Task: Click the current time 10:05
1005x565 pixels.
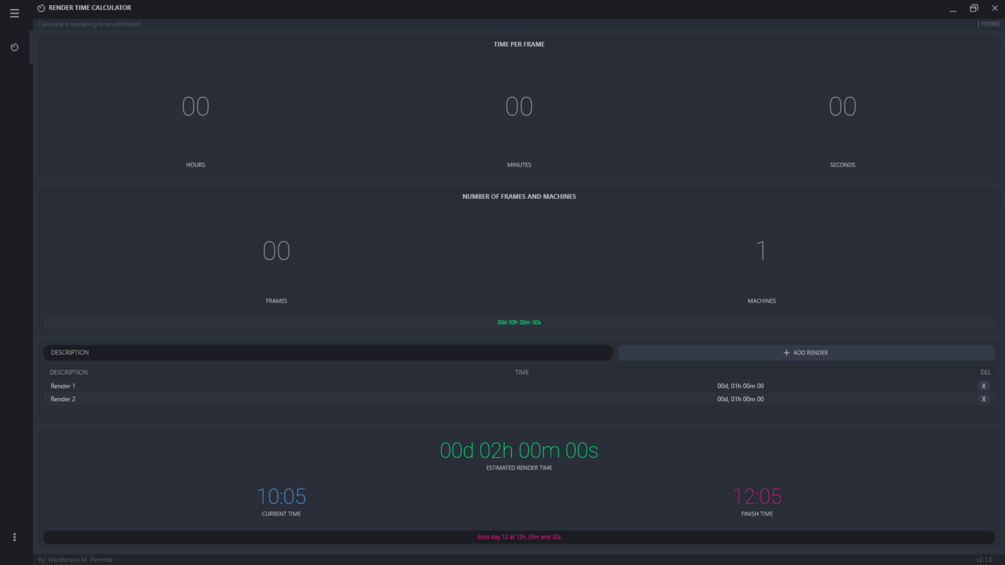Action: [x=281, y=496]
